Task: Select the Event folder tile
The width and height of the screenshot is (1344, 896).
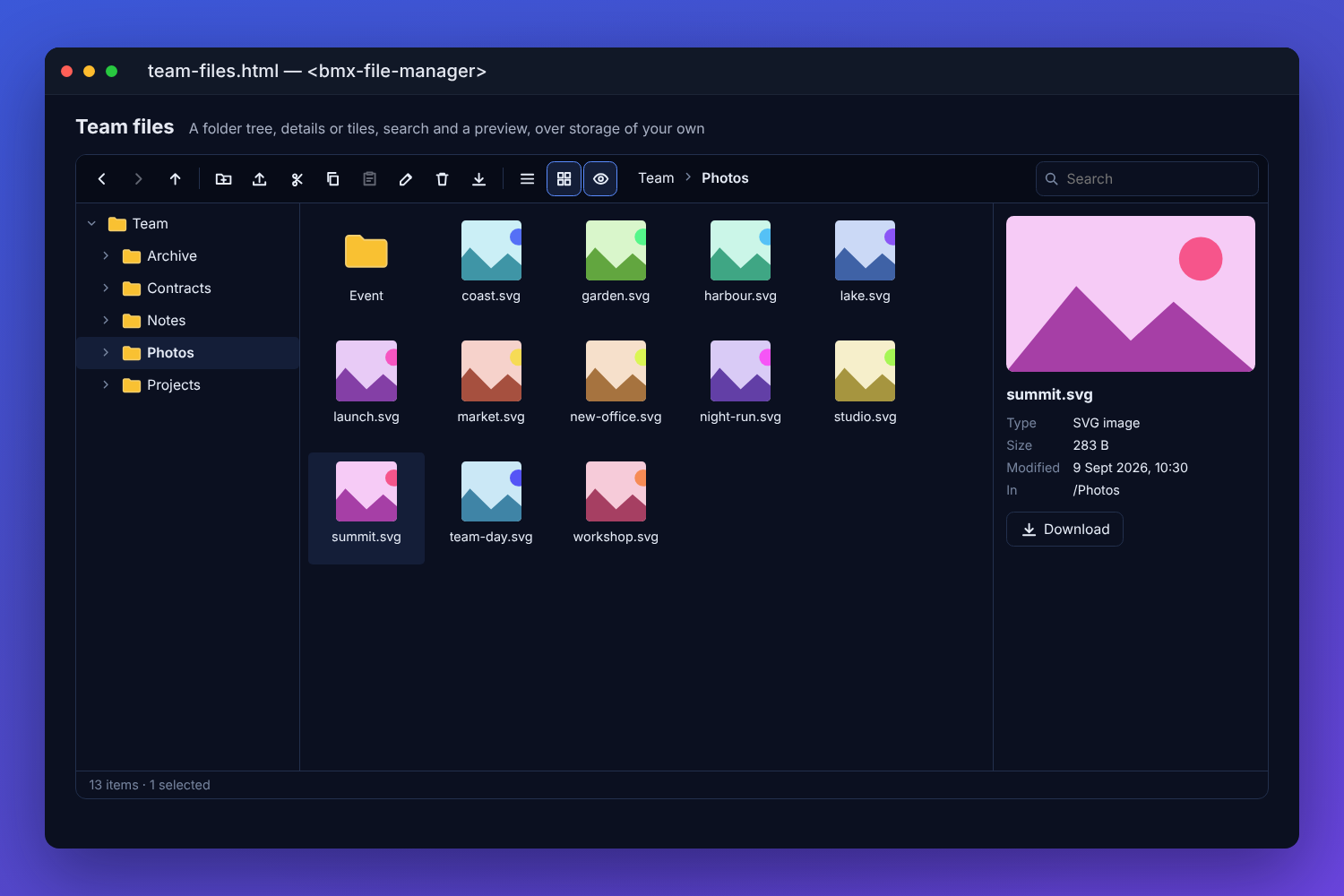Action: point(366,267)
